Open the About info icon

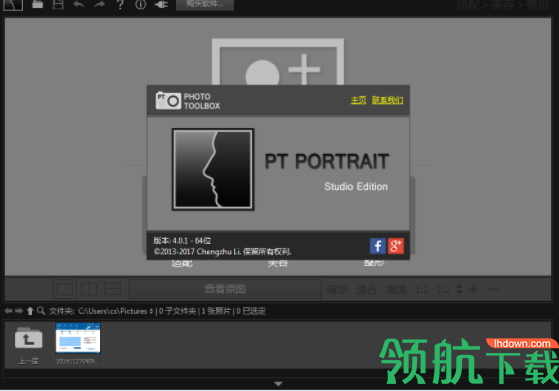(x=140, y=5)
